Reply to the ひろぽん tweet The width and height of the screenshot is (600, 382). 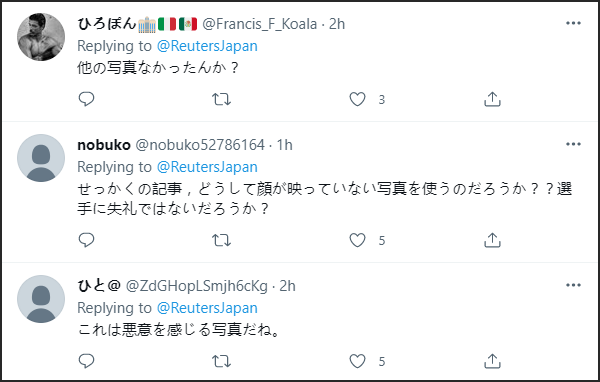point(86,99)
